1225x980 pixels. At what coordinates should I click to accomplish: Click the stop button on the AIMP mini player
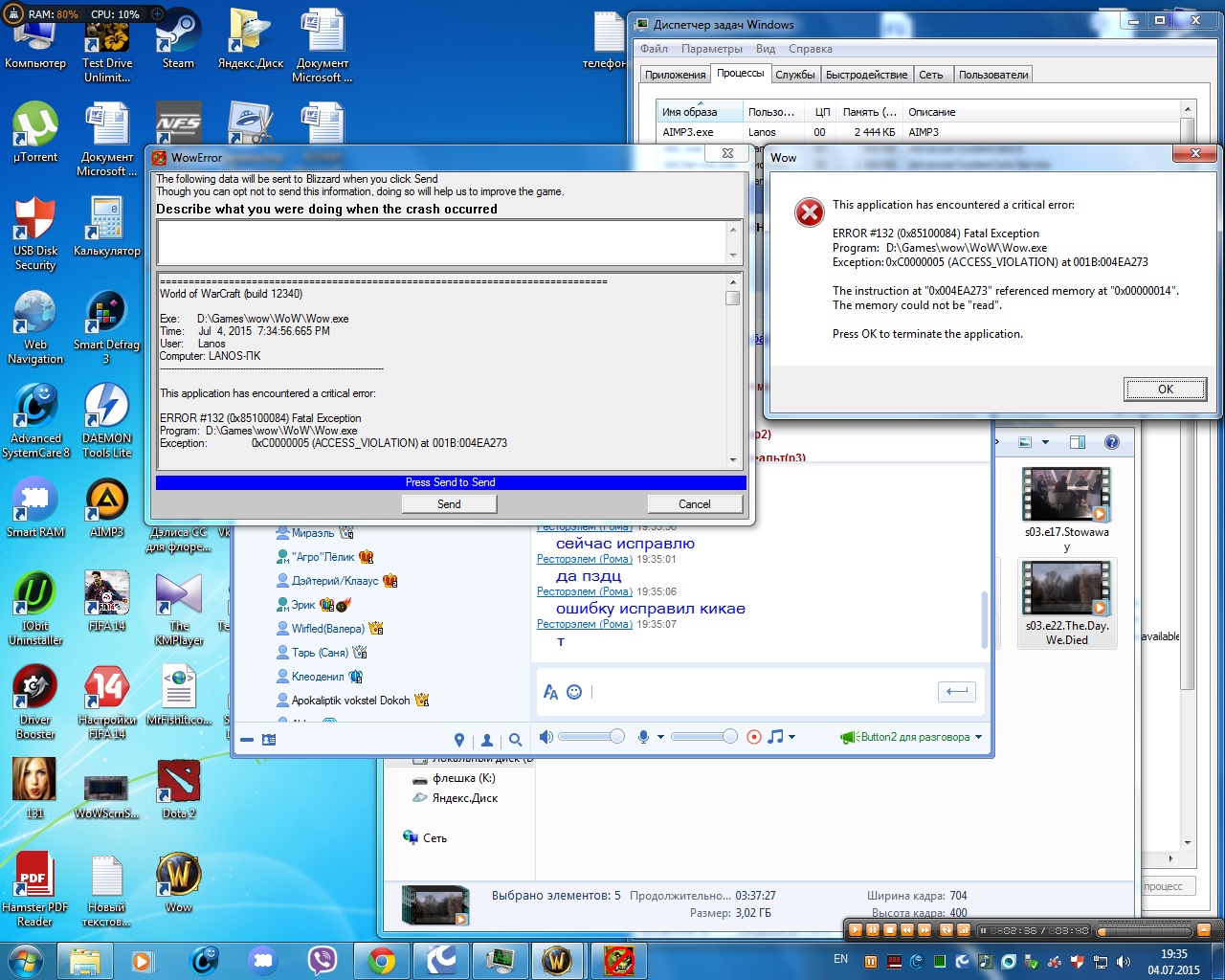(x=890, y=930)
